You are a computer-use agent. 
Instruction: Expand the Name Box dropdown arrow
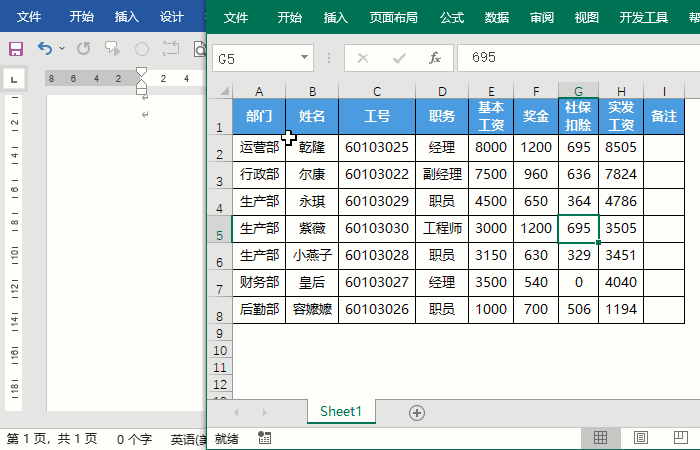pyautogui.click(x=304, y=57)
